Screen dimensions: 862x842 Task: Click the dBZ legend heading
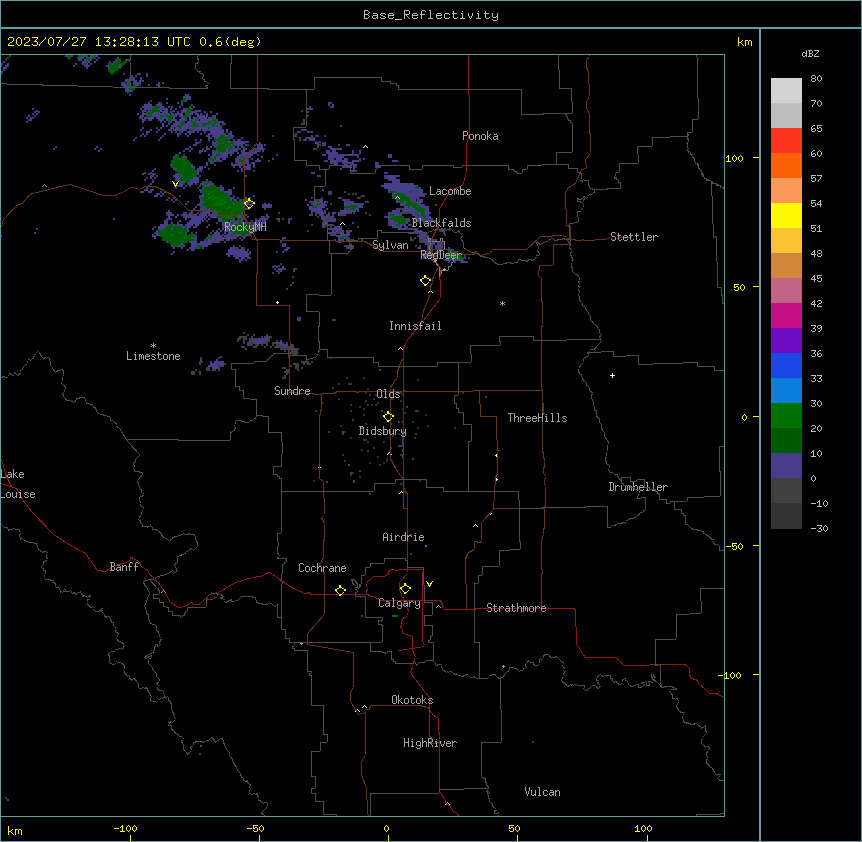[x=810, y=54]
